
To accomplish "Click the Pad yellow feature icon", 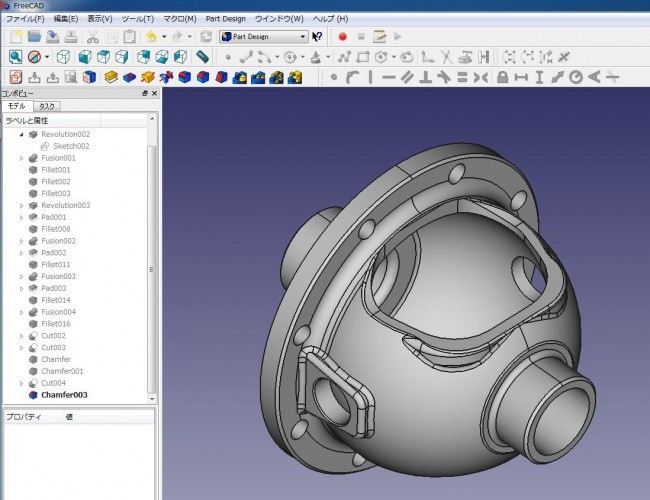I will 111,77.
